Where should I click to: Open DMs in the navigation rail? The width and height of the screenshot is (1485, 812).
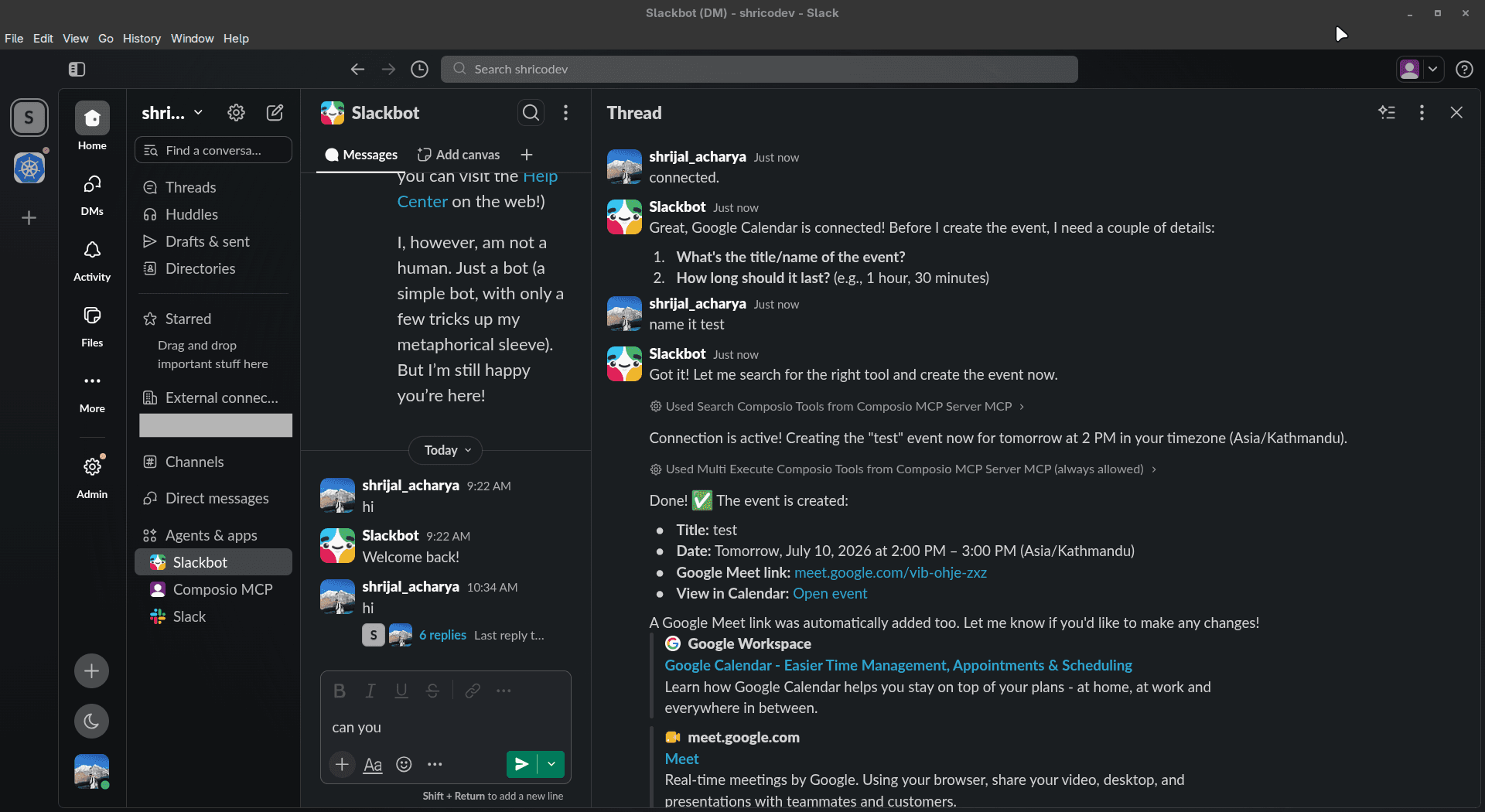[92, 194]
